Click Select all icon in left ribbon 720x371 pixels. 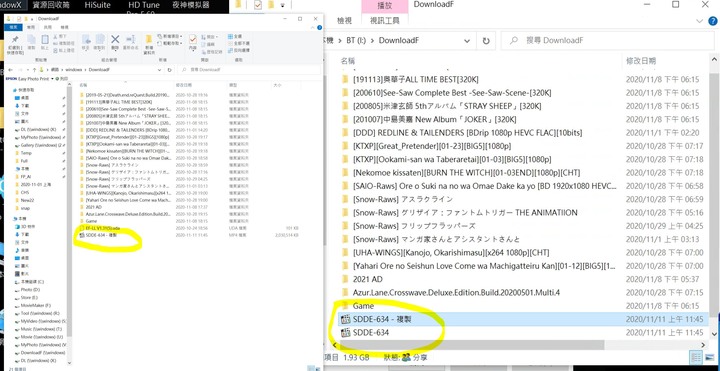coord(230,36)
